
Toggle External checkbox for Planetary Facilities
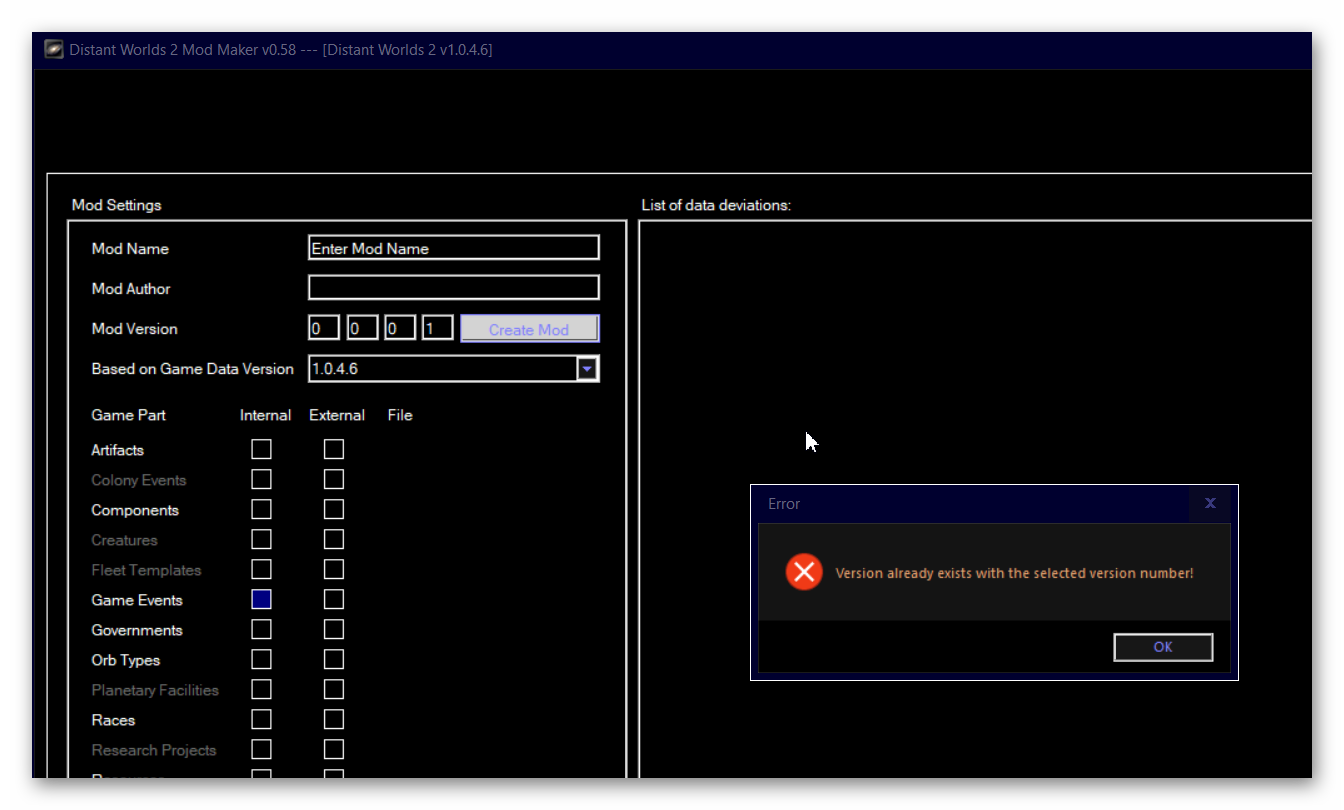click(x=334, y=689)
